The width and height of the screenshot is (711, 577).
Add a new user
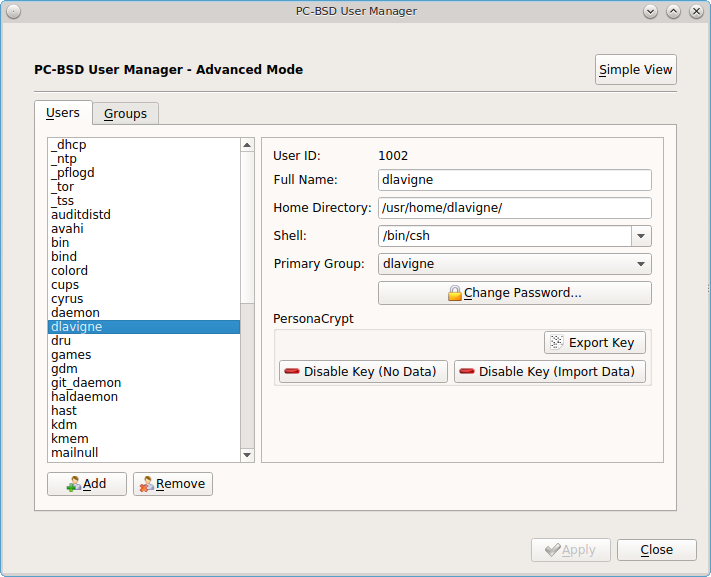(87, 484)
